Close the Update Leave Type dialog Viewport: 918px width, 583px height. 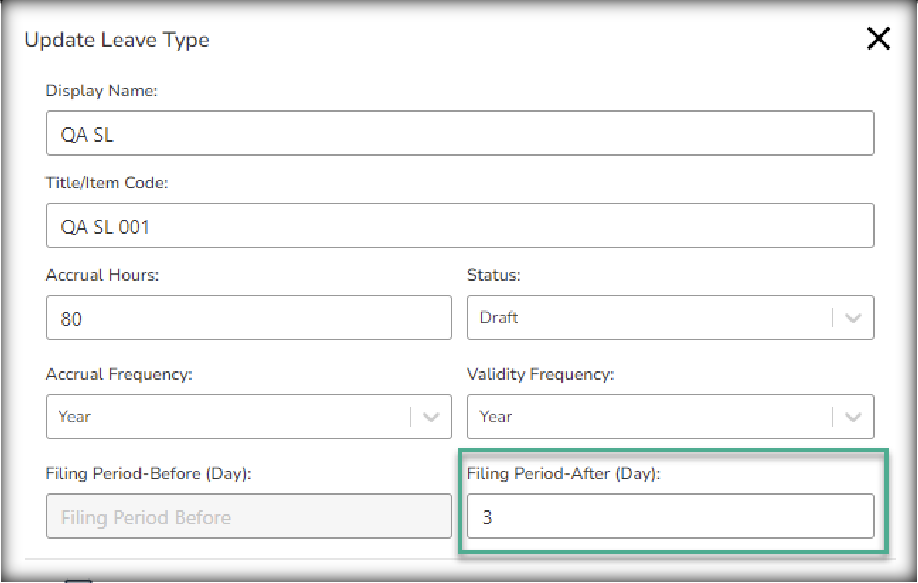pyautogui.click(x=877, y=40)
